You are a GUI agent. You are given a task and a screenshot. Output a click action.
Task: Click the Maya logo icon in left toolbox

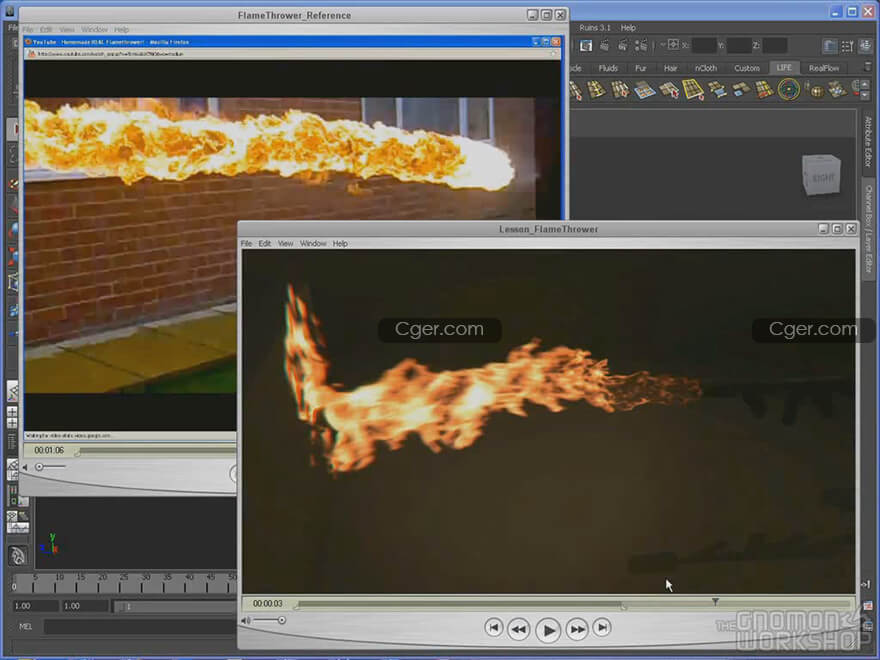[x=17, y=556]
